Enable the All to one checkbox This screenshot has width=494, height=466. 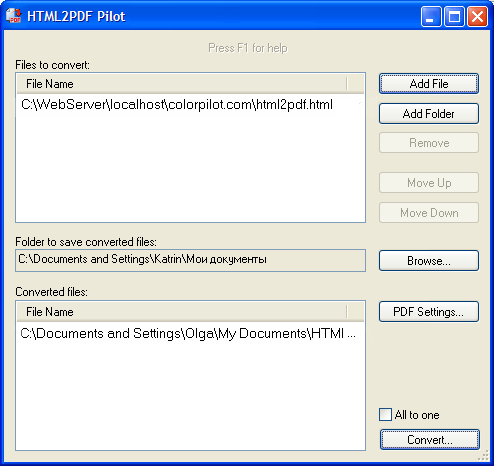tap(385, 415)
